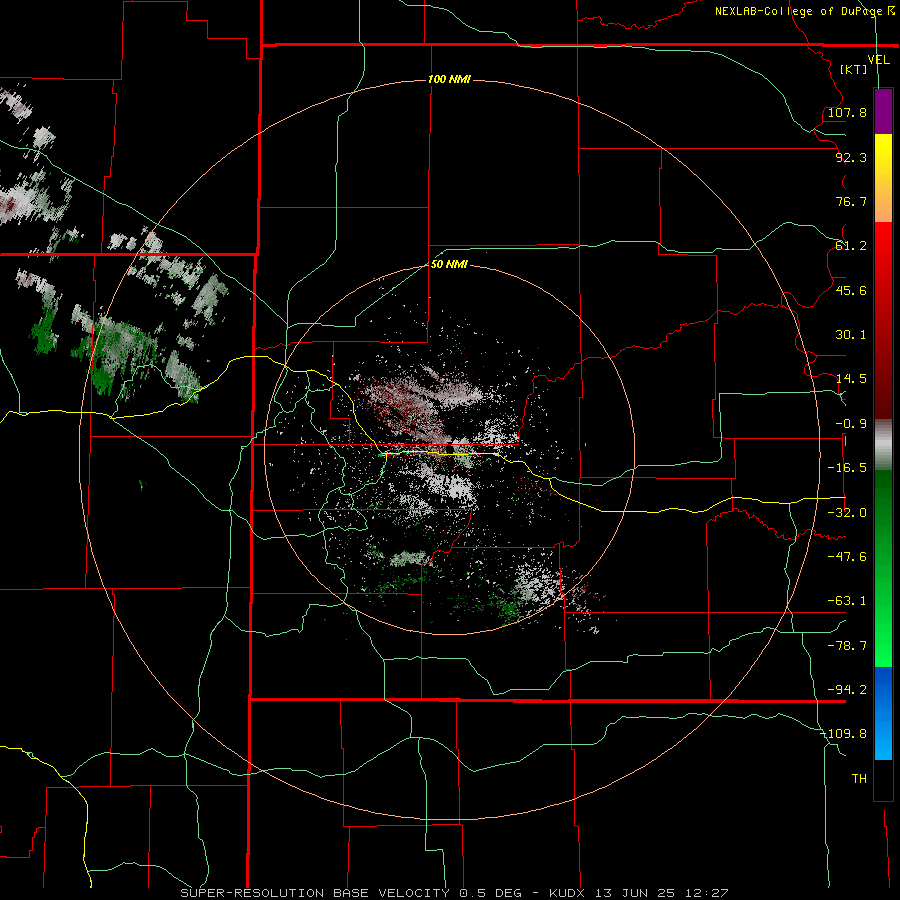Select the 61.2 scale value
The width and height of the screenshot is (900, 900).
point(851,246)
